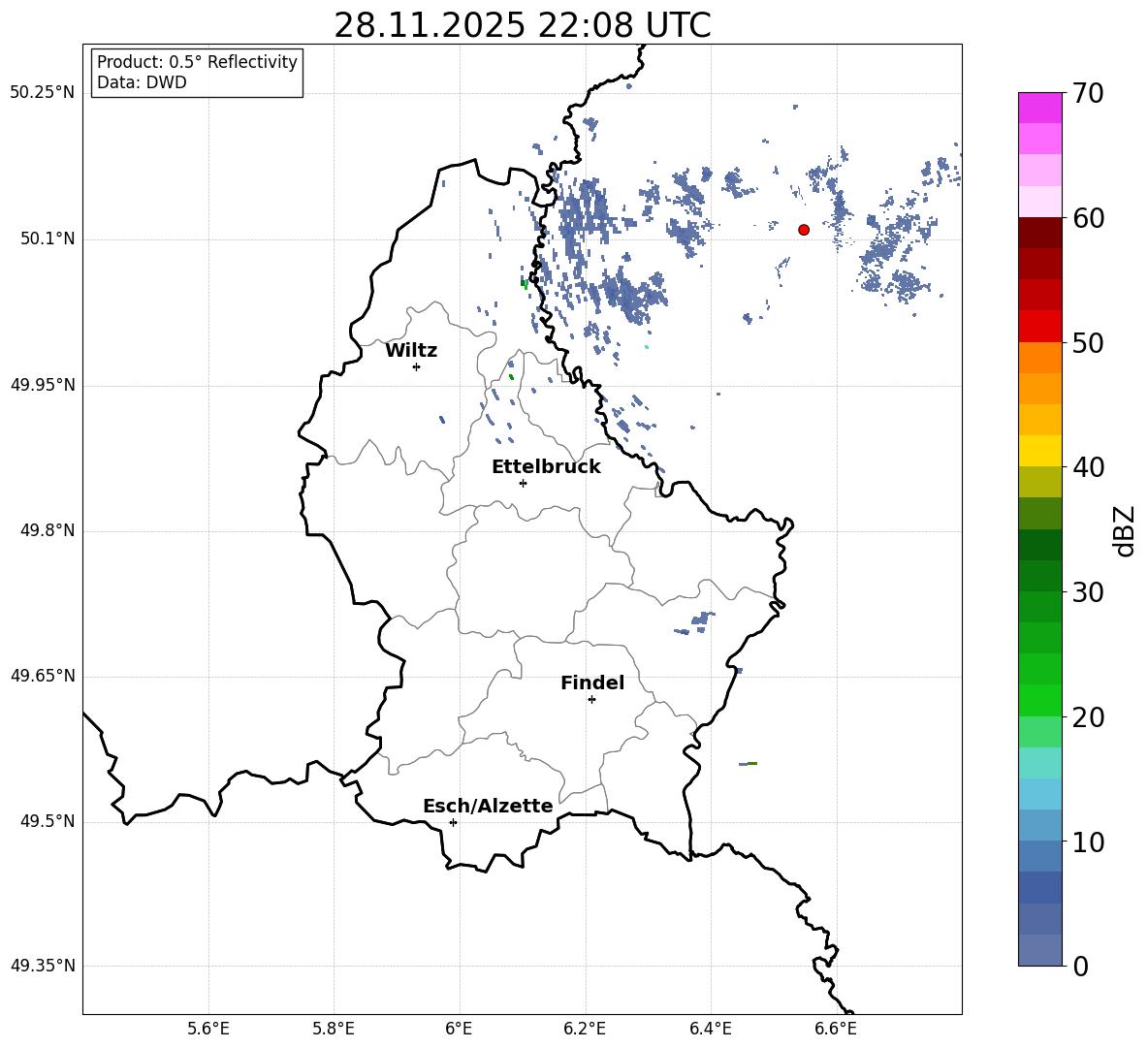1148x1048 pixels.
Task: Click the colorbar tick label 50
Action: click(1087, 343)
